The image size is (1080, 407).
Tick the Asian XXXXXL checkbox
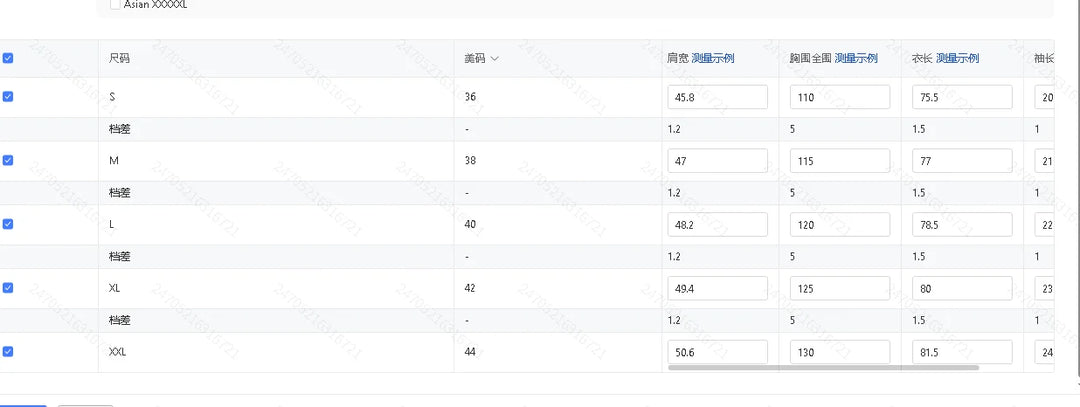point(115,4)
